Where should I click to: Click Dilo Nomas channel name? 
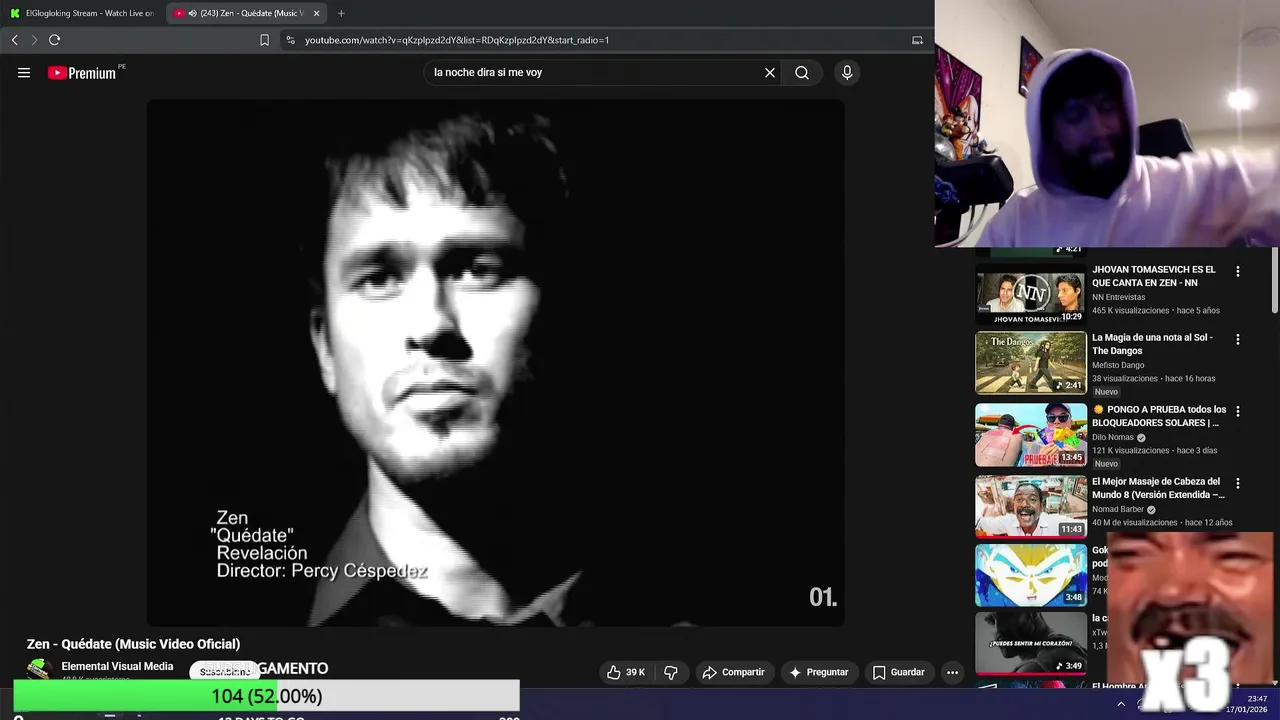1113,437
